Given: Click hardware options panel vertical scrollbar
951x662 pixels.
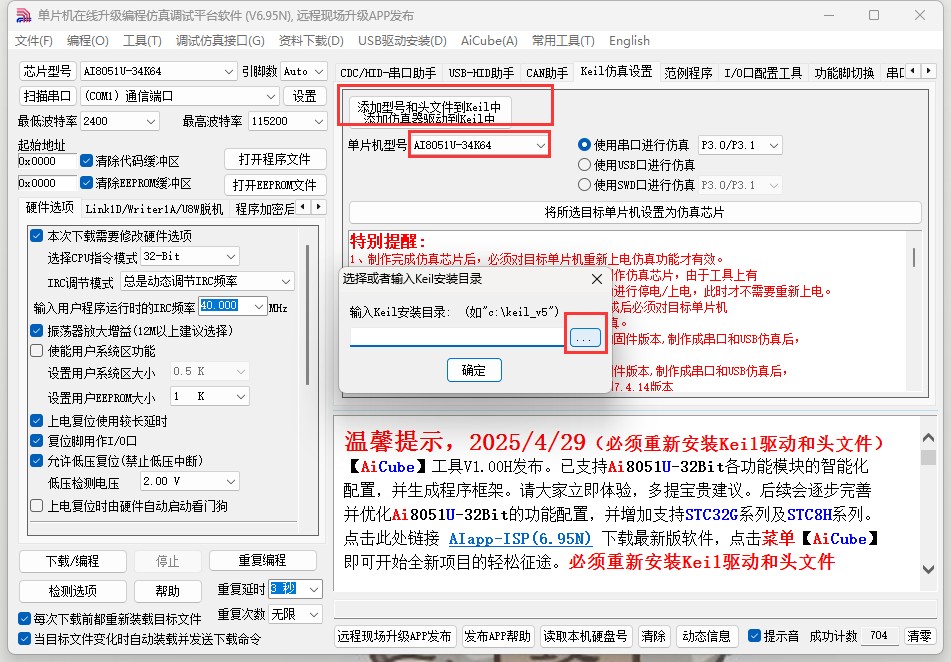Looking at the screenshot, I should click(x=308, y=316).
